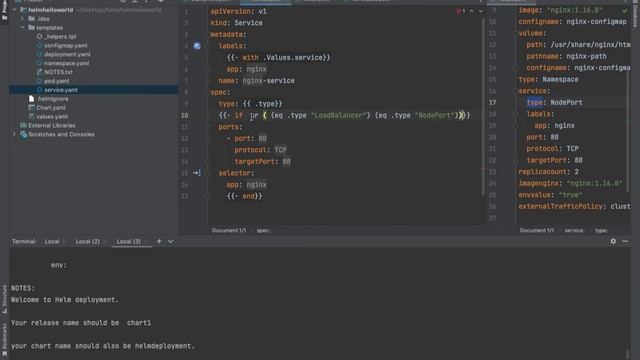
Task: Open the Database tool window on right edge
Action: [x=636, y=14]
